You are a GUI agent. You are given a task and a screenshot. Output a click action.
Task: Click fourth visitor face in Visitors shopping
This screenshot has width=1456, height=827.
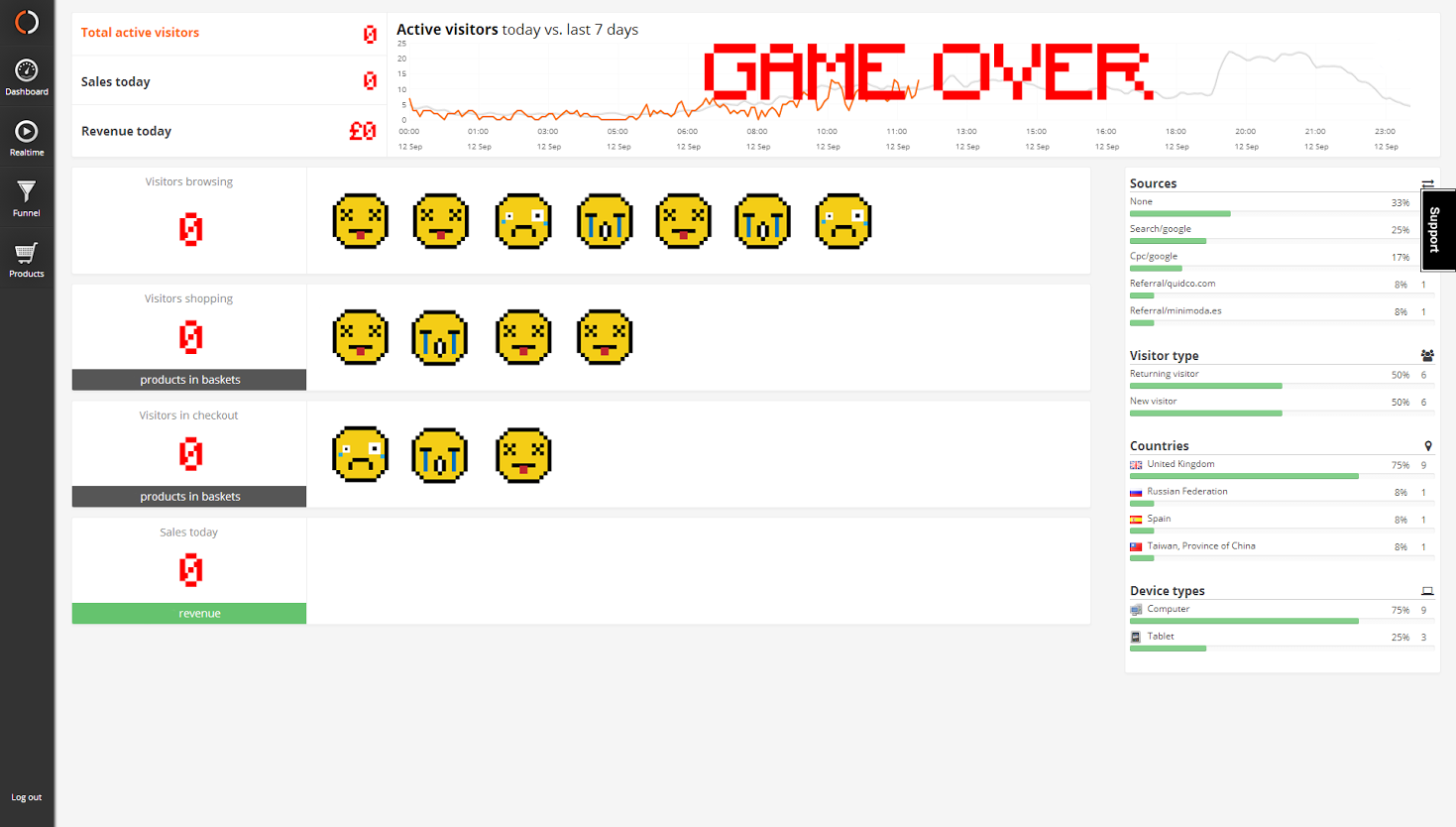pos(605,338)
